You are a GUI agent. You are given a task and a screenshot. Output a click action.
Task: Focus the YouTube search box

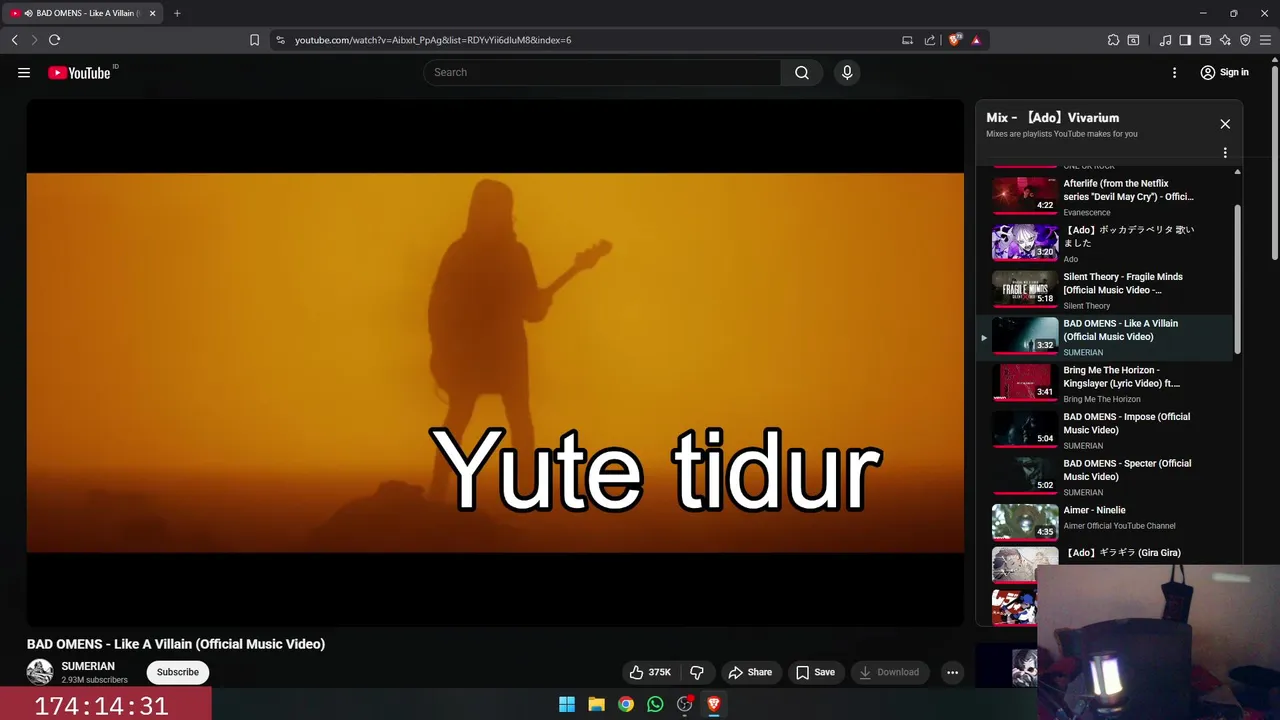pyautogui.click(x=602, y=72)
